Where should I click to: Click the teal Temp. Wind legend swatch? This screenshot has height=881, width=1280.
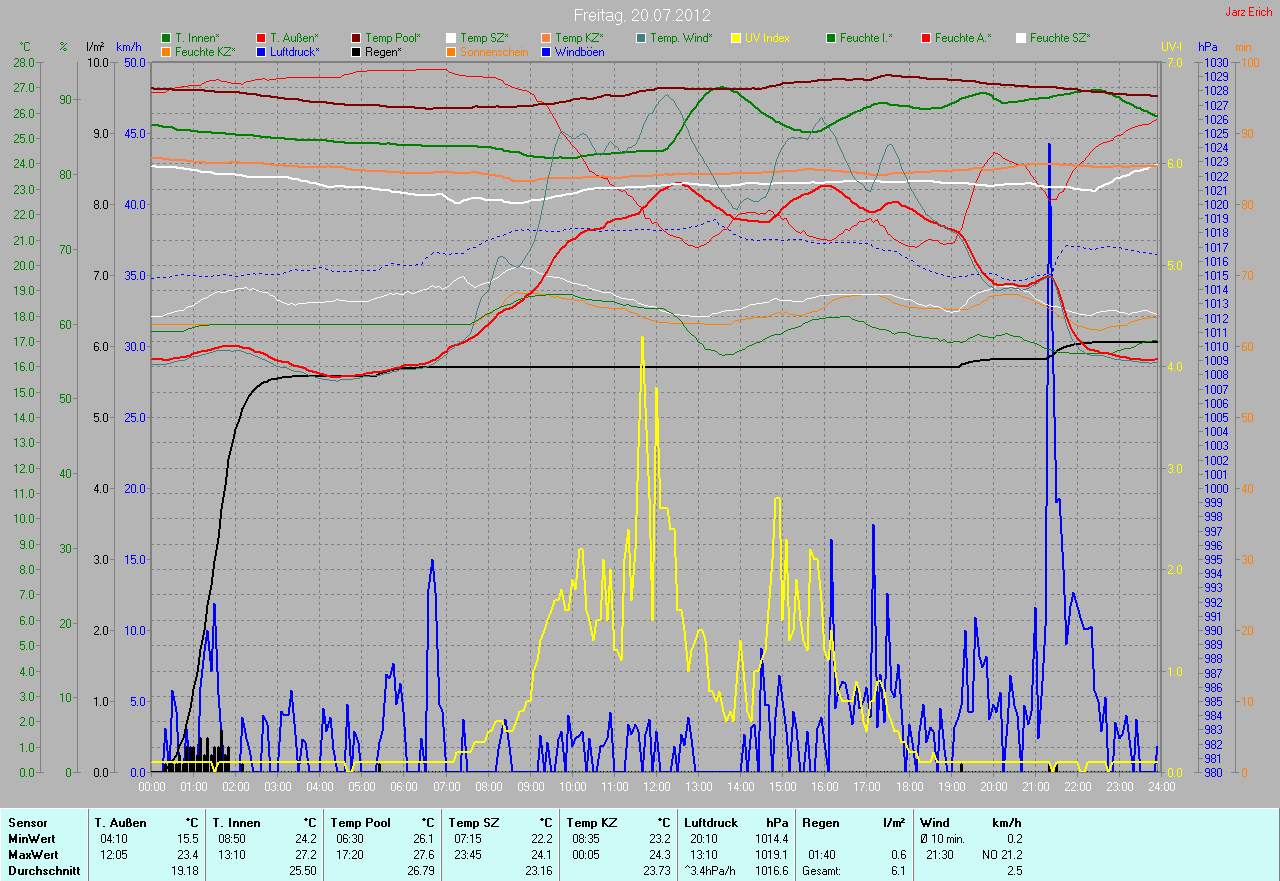click(x=641, y=38)
